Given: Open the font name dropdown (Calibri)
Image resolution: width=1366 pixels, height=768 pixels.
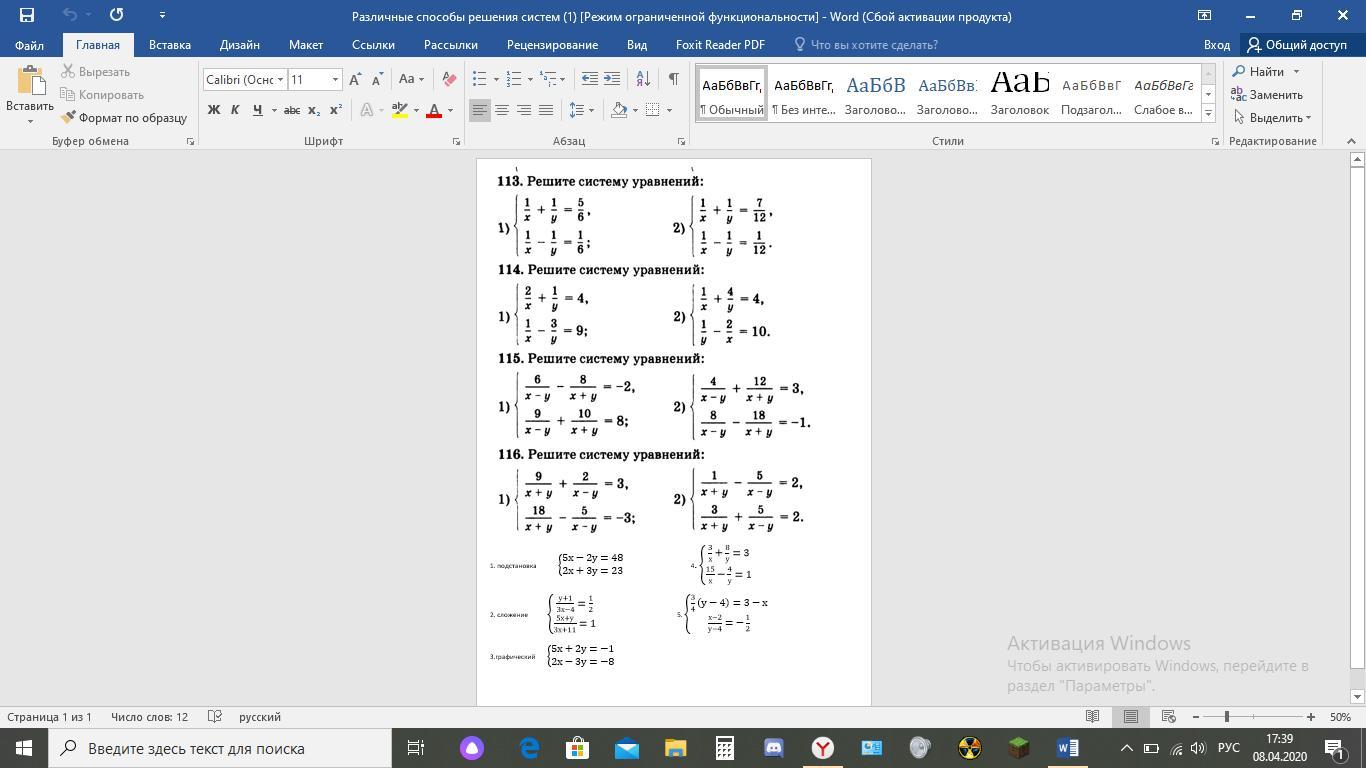Looking at the screenshot, I should tap(280, 79).
